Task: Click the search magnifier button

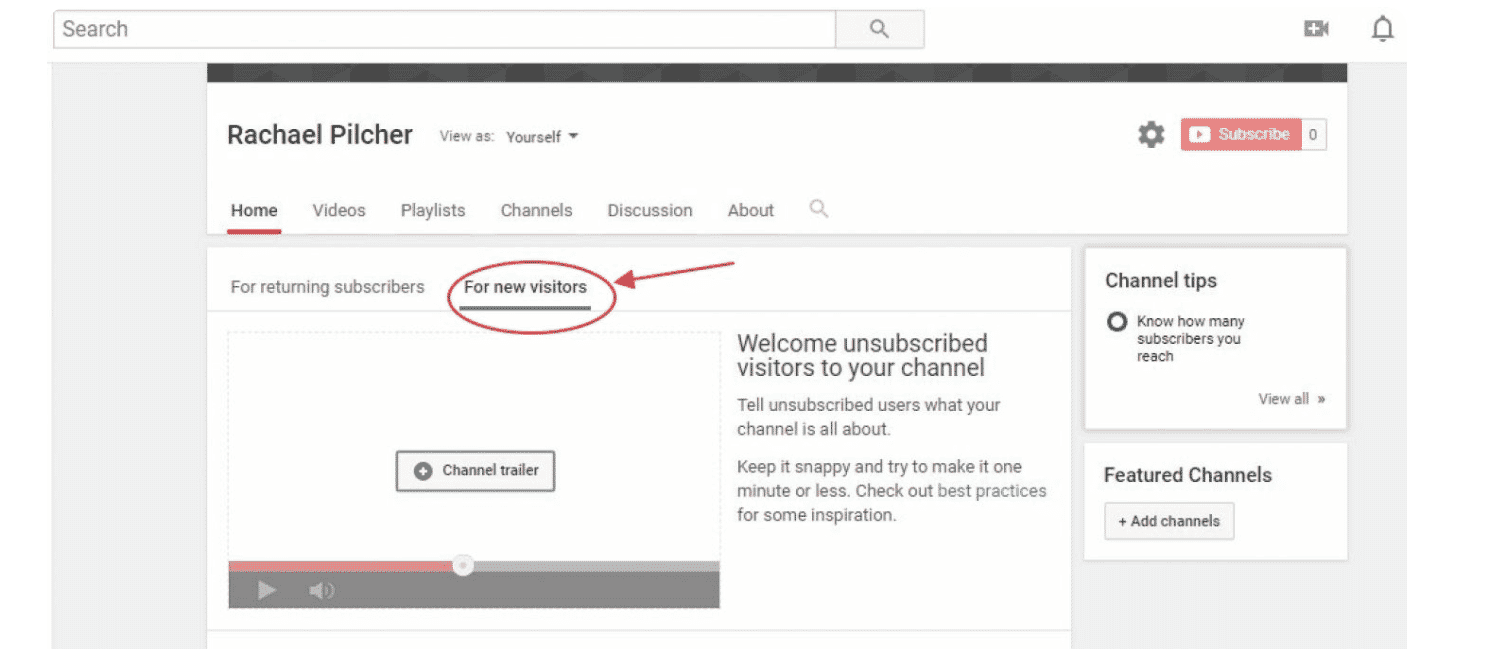Action: 879,29
